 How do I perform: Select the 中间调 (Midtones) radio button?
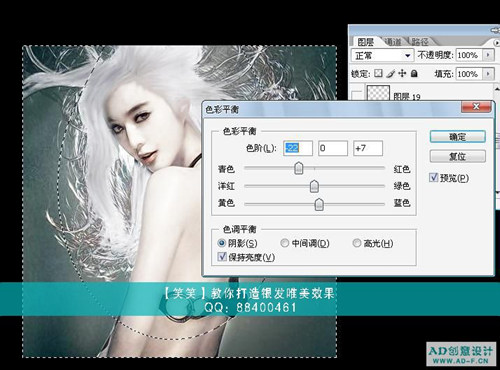[x=284, y=243]
